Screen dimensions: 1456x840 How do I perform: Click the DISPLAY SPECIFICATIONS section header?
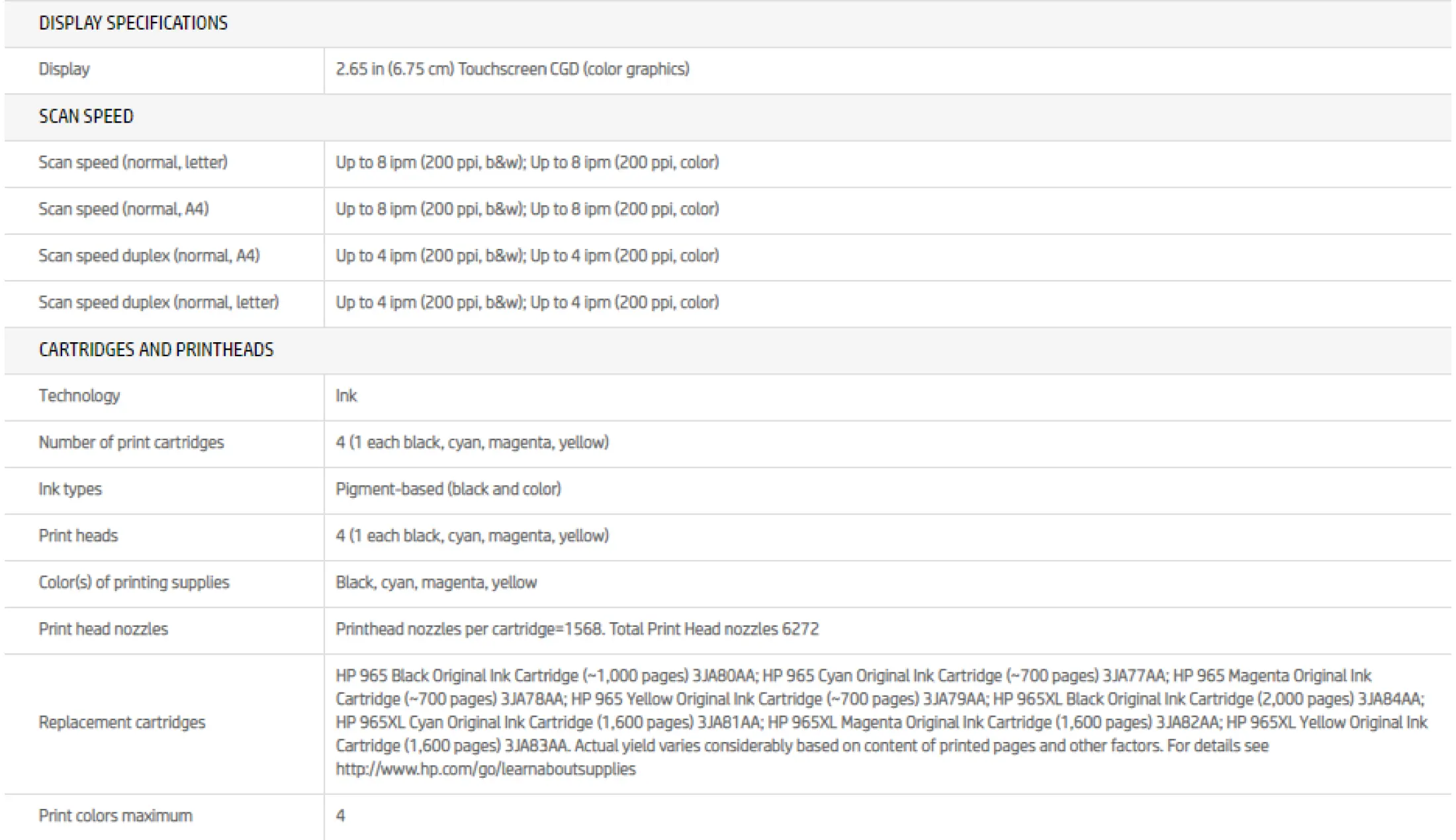(133, 23)
